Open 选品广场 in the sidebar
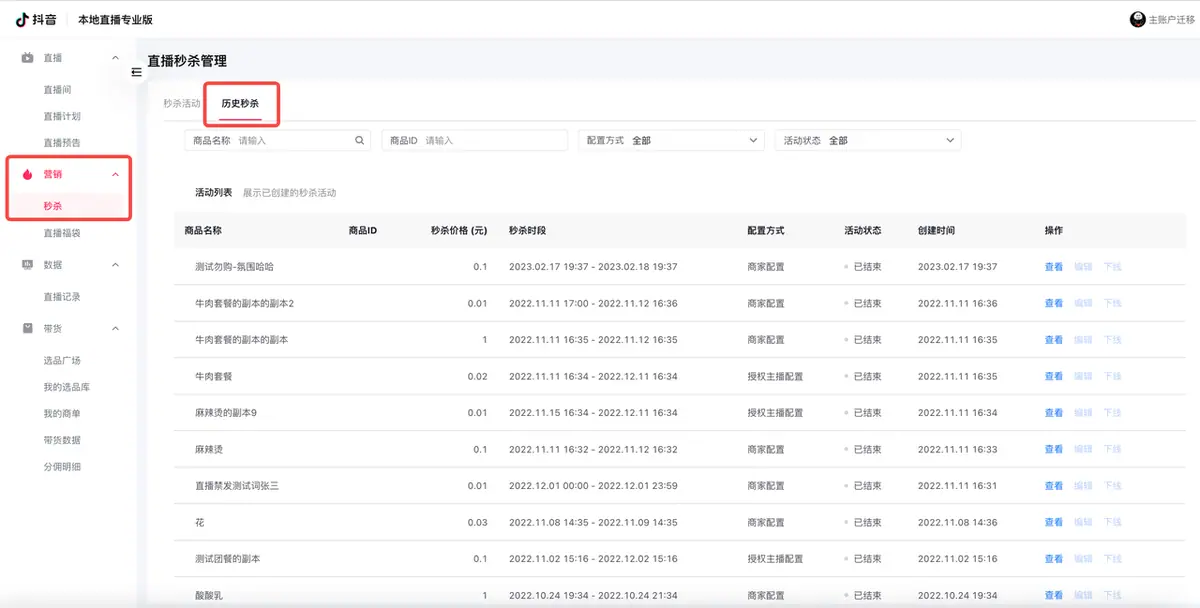 pyautogui.click(x=62, y=360)
